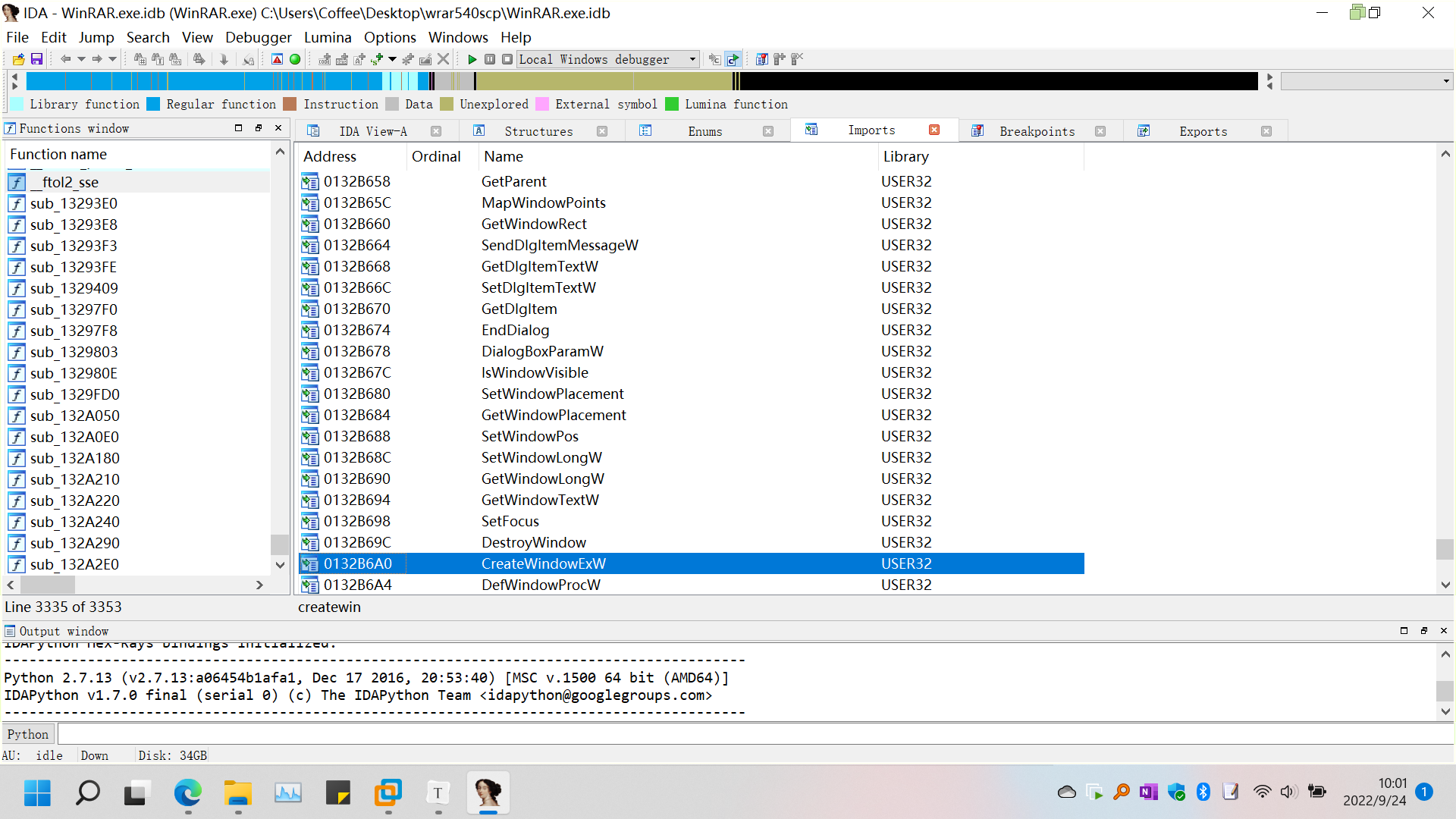Maximize the Output window panel
Viewport: 1456px width, 819px height.
pos(1404,631)
